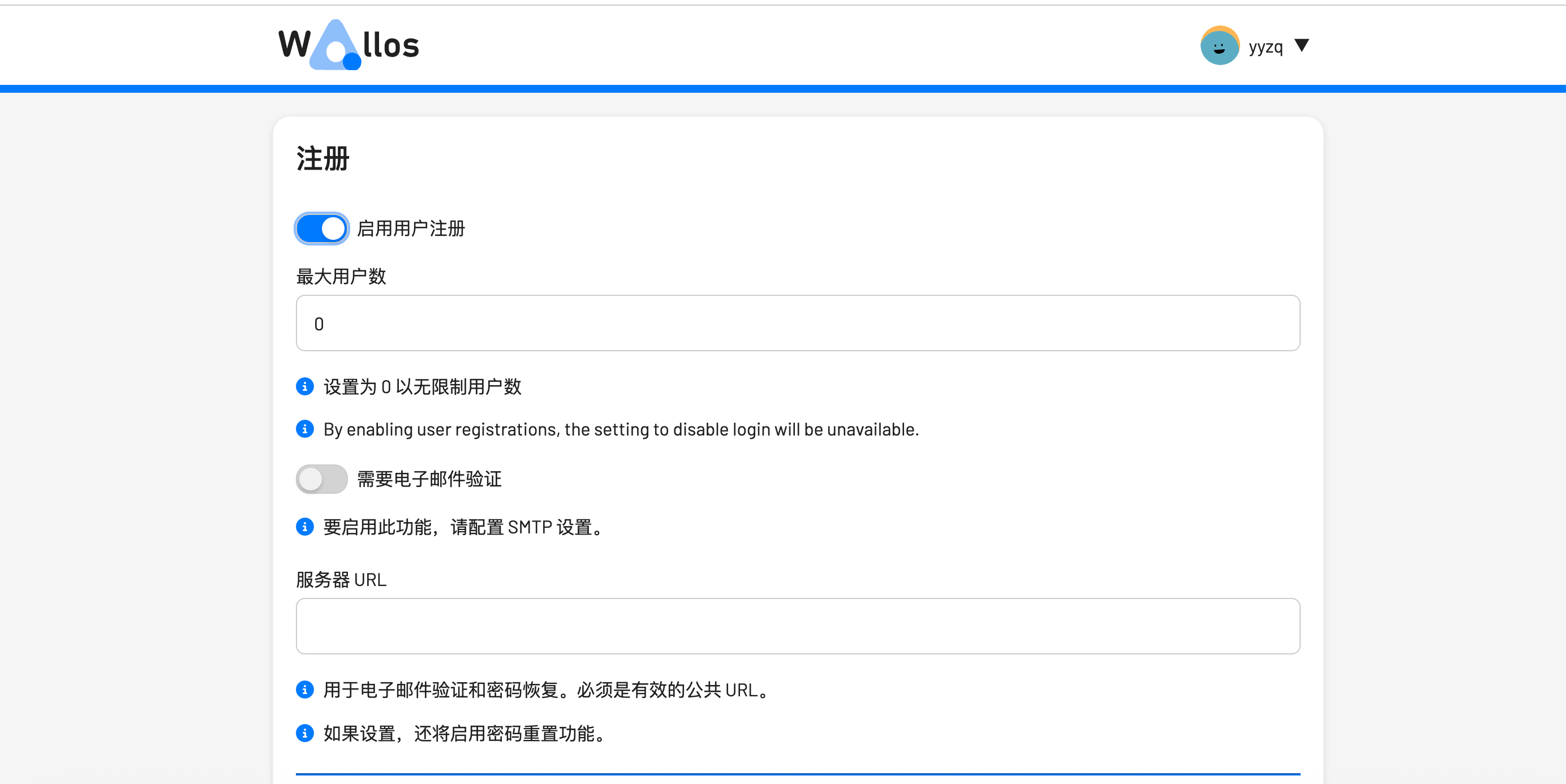Click the 最大用户数 field label
The image size is (1566, 784).
341,277
